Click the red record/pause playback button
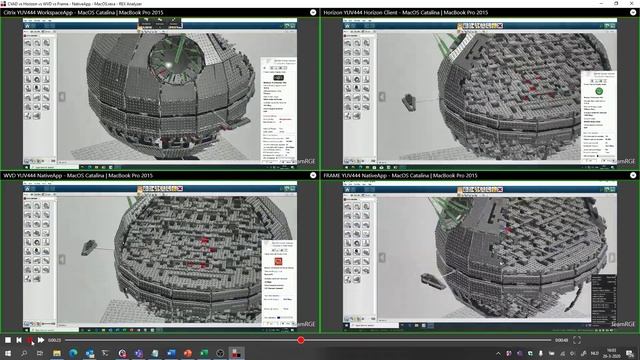 coord(30,340)
